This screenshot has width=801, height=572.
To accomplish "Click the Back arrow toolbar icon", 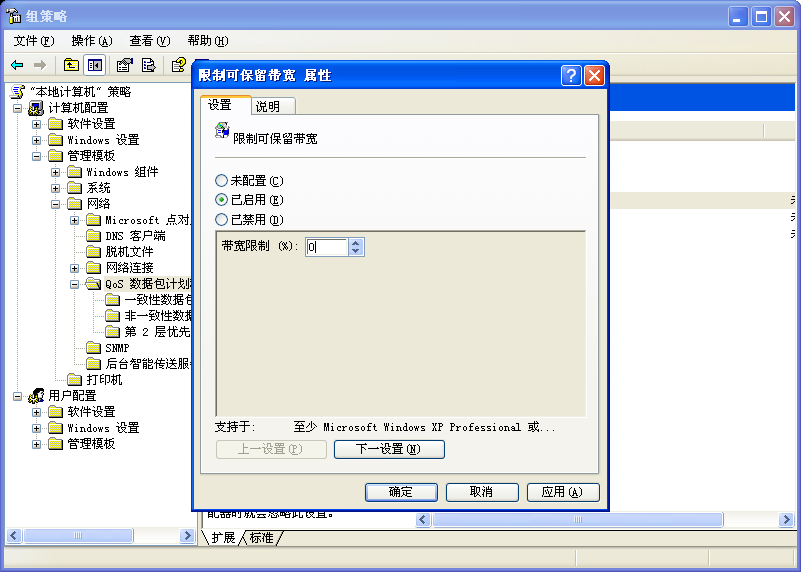I will tap(17, 65).
